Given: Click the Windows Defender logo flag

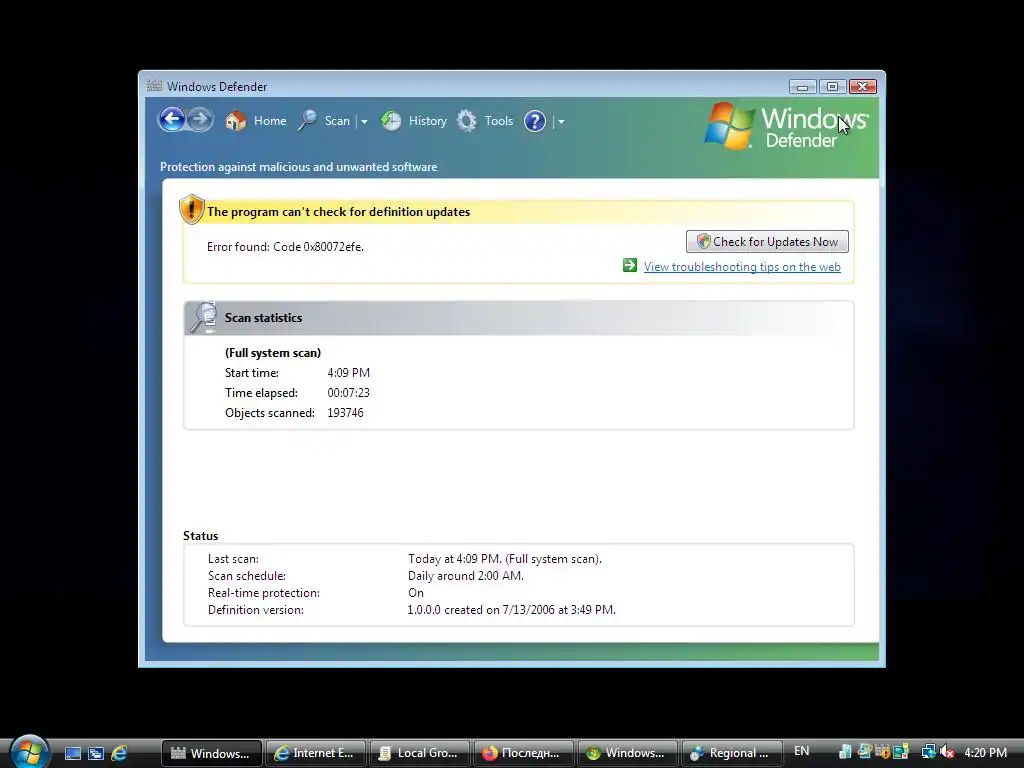Looking at the screenshot, I should coord(730,125).
